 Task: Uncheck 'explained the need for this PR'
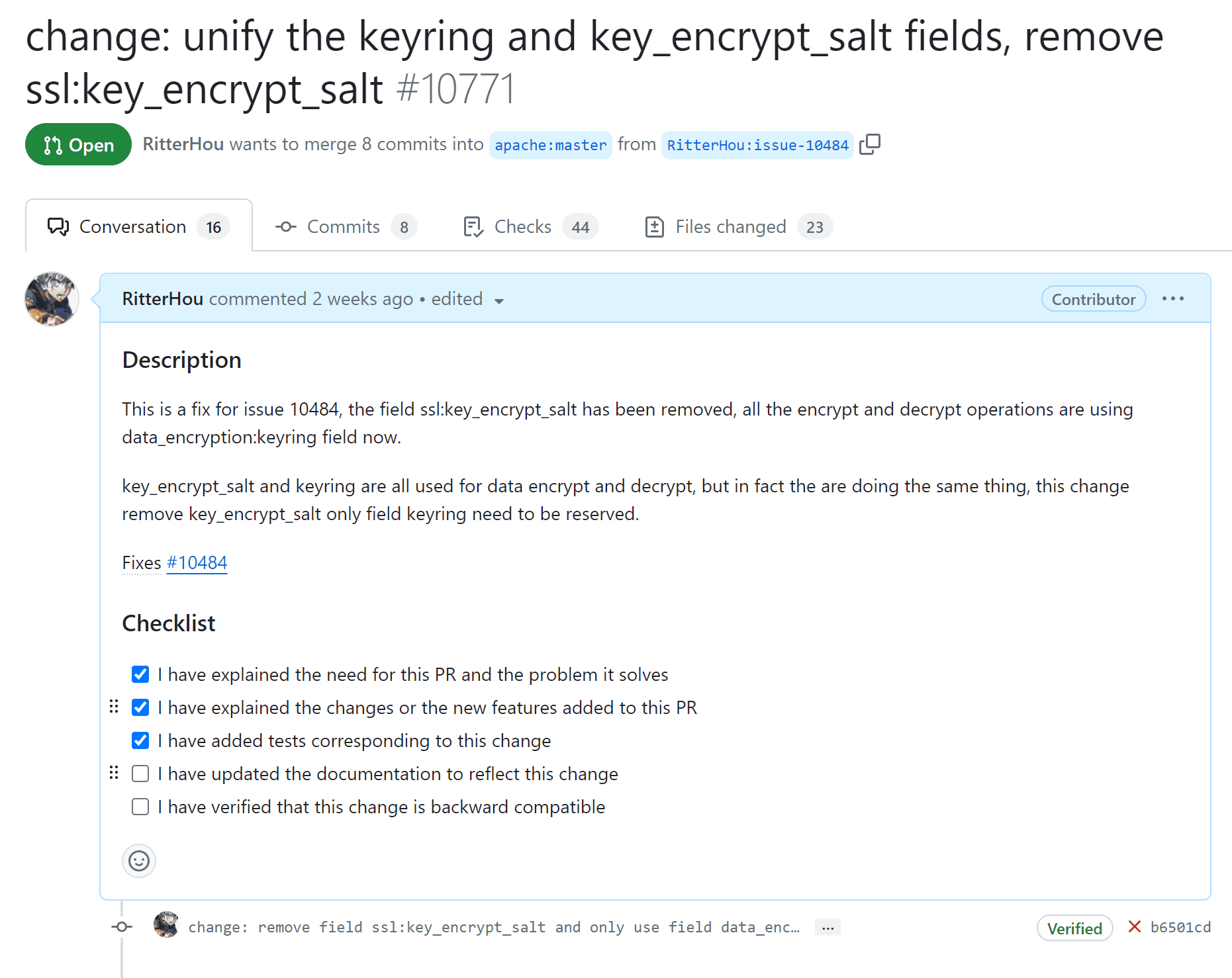point(140,674)
